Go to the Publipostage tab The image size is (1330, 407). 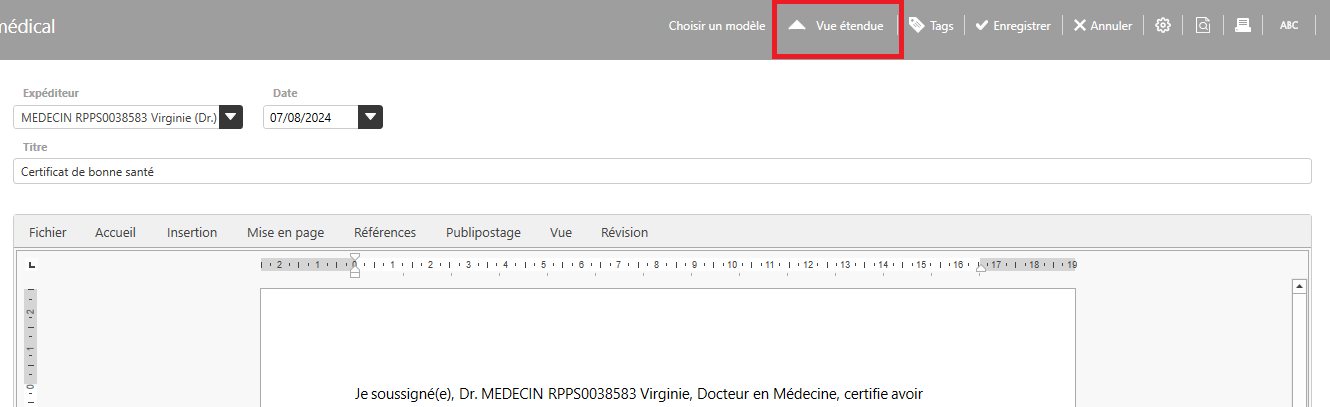[x=483, y=232]
